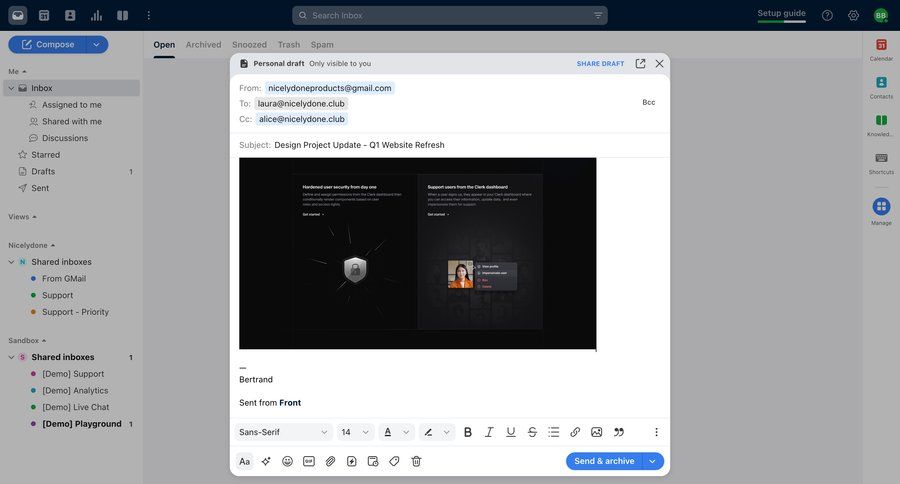Toggle underline formatting
The height and width of the screenshot is (484, 900).
coord(510,432)
